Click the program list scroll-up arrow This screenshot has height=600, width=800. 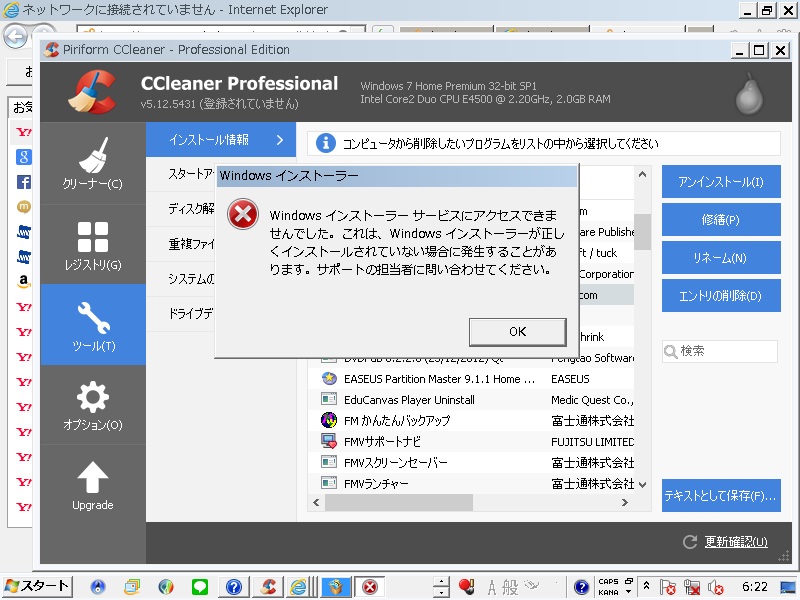point(642,175)
